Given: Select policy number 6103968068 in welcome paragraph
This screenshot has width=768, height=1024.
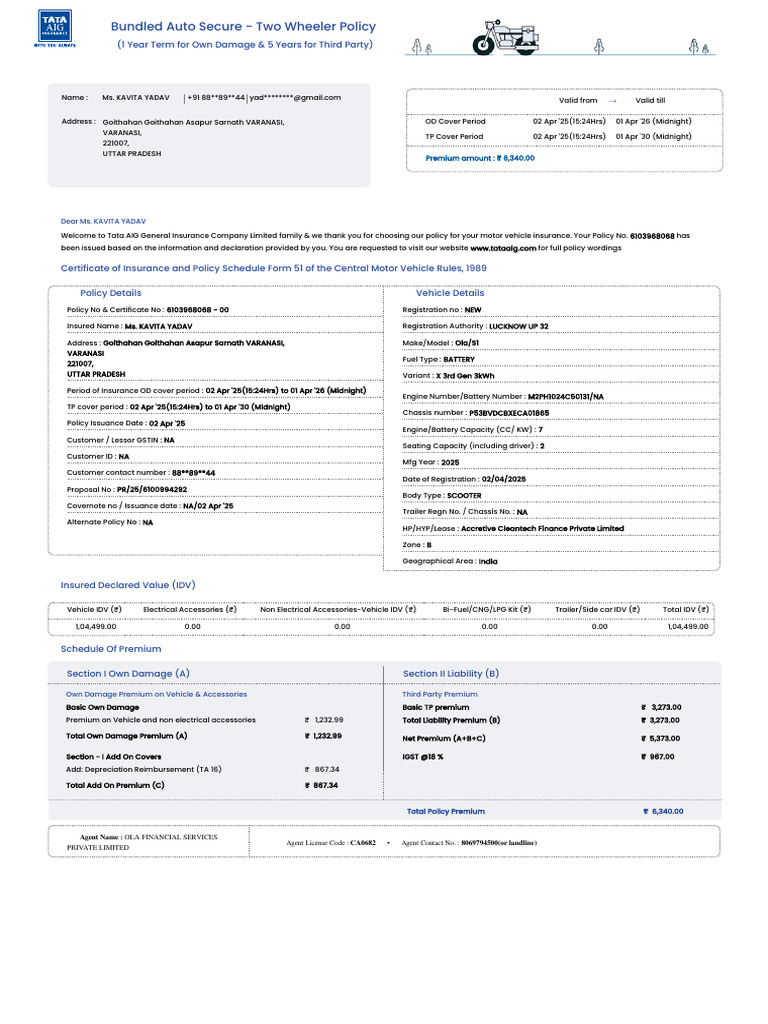Looking at the screenshot, I should point(652,236).
